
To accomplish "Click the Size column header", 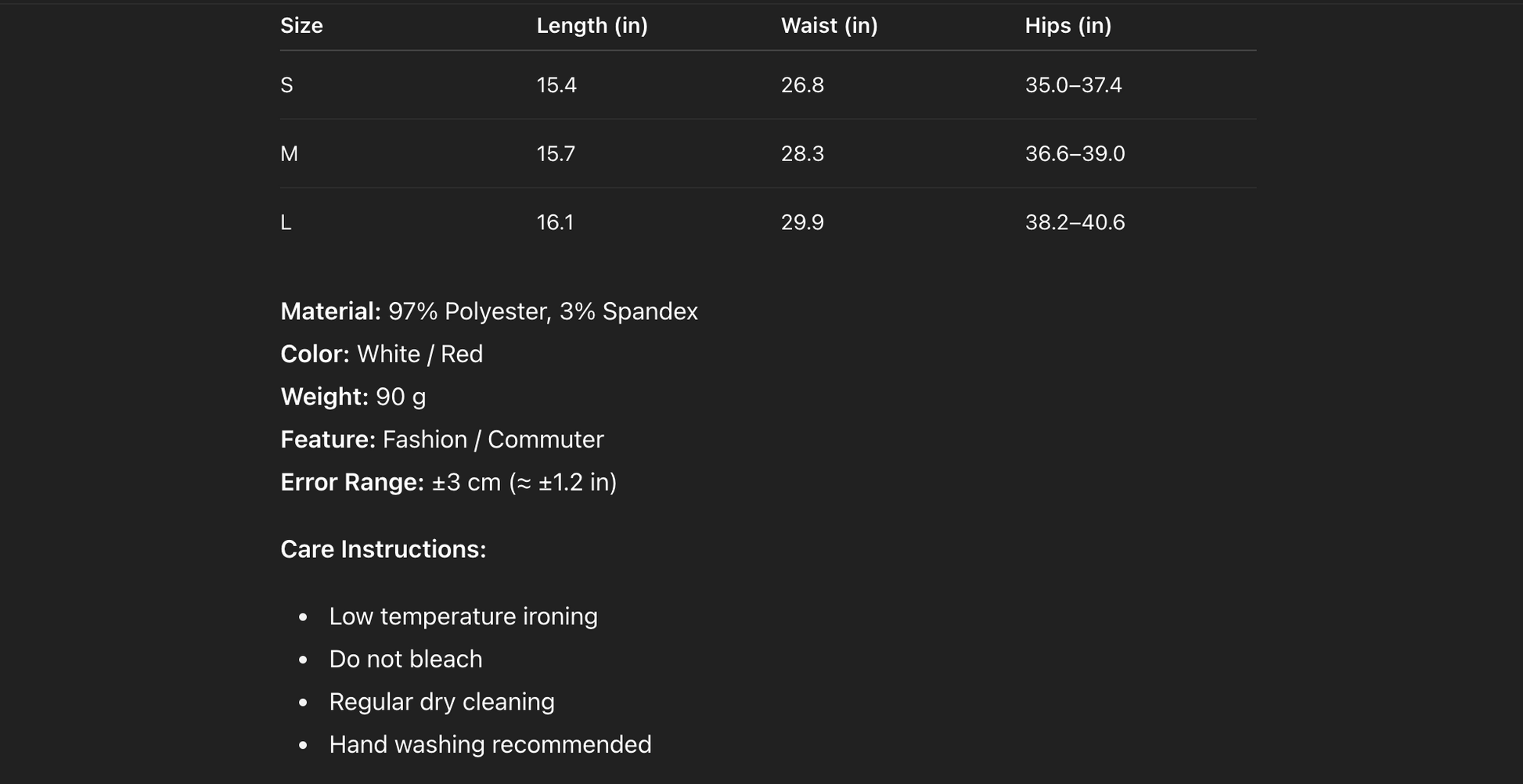I will 301,26.
